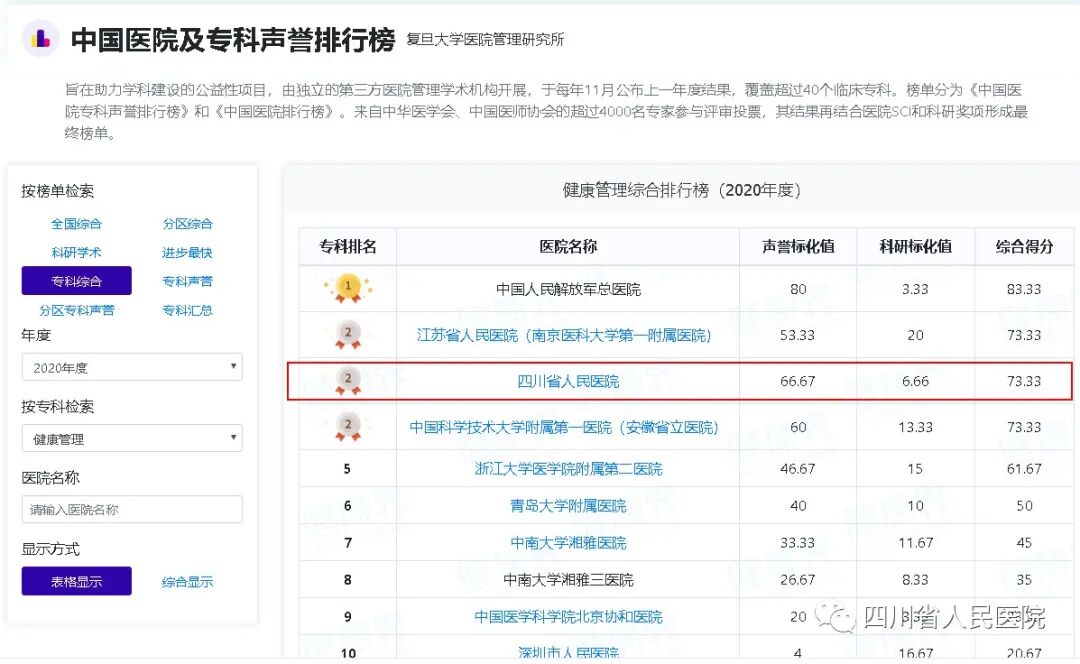Keep 表格显示 mode selected
Screen dimensions: 1080x664
point(76,581)
